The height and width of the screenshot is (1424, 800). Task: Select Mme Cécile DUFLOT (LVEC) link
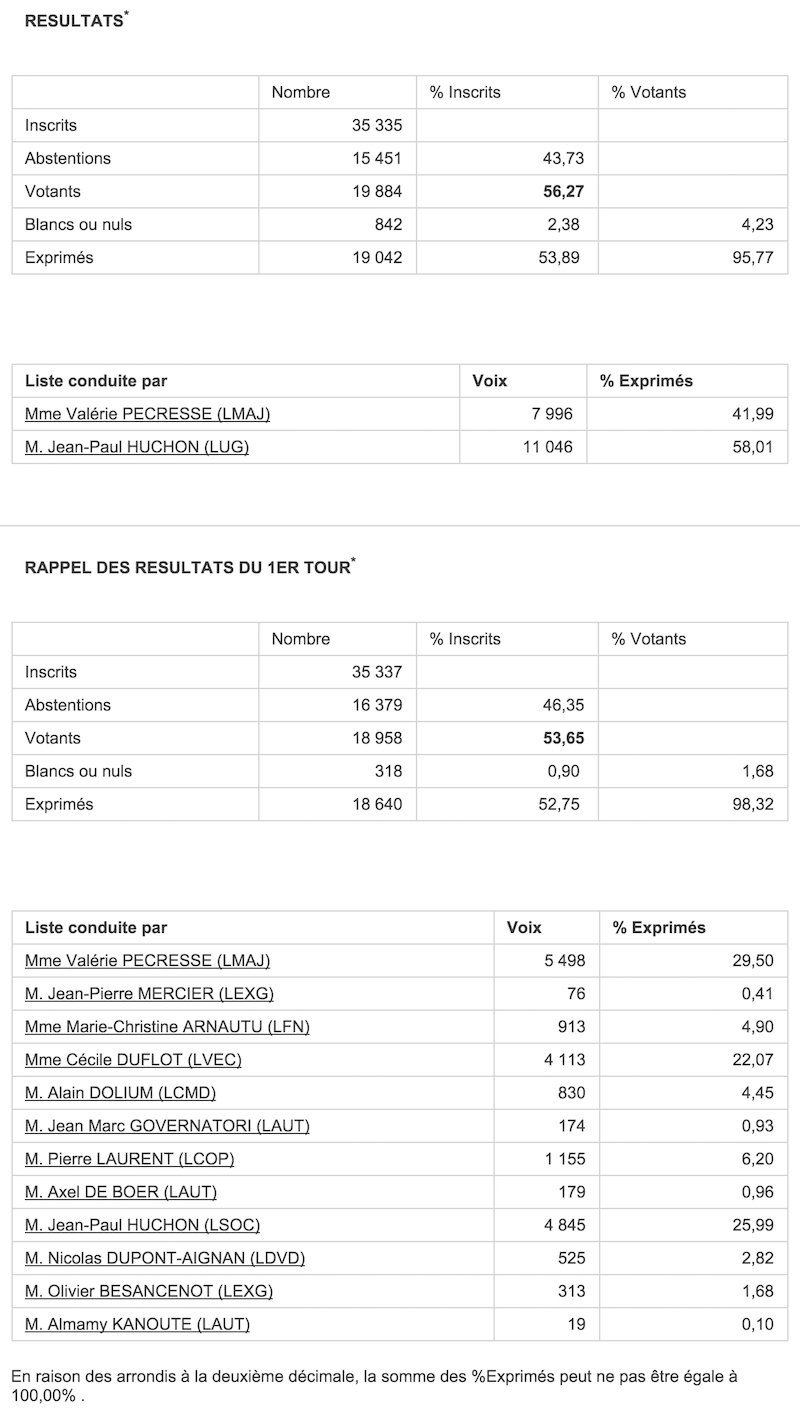point(133,1060)
